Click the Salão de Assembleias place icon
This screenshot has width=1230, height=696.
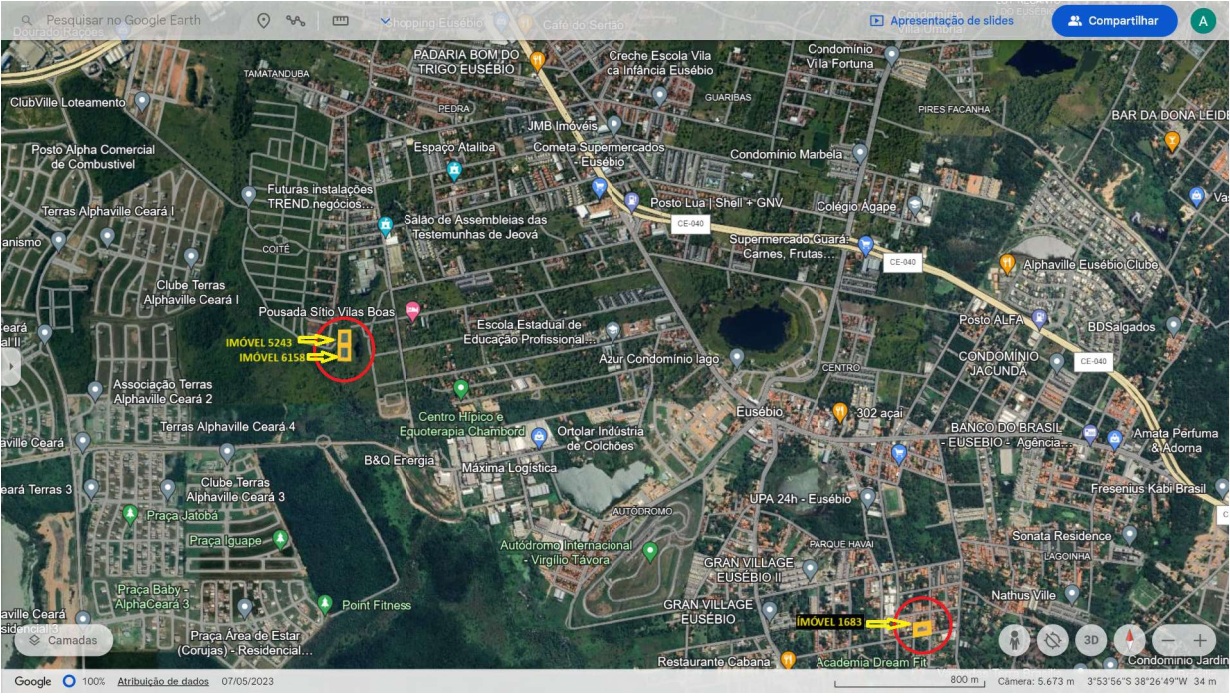pyautogui.click(x=386, y=227)
